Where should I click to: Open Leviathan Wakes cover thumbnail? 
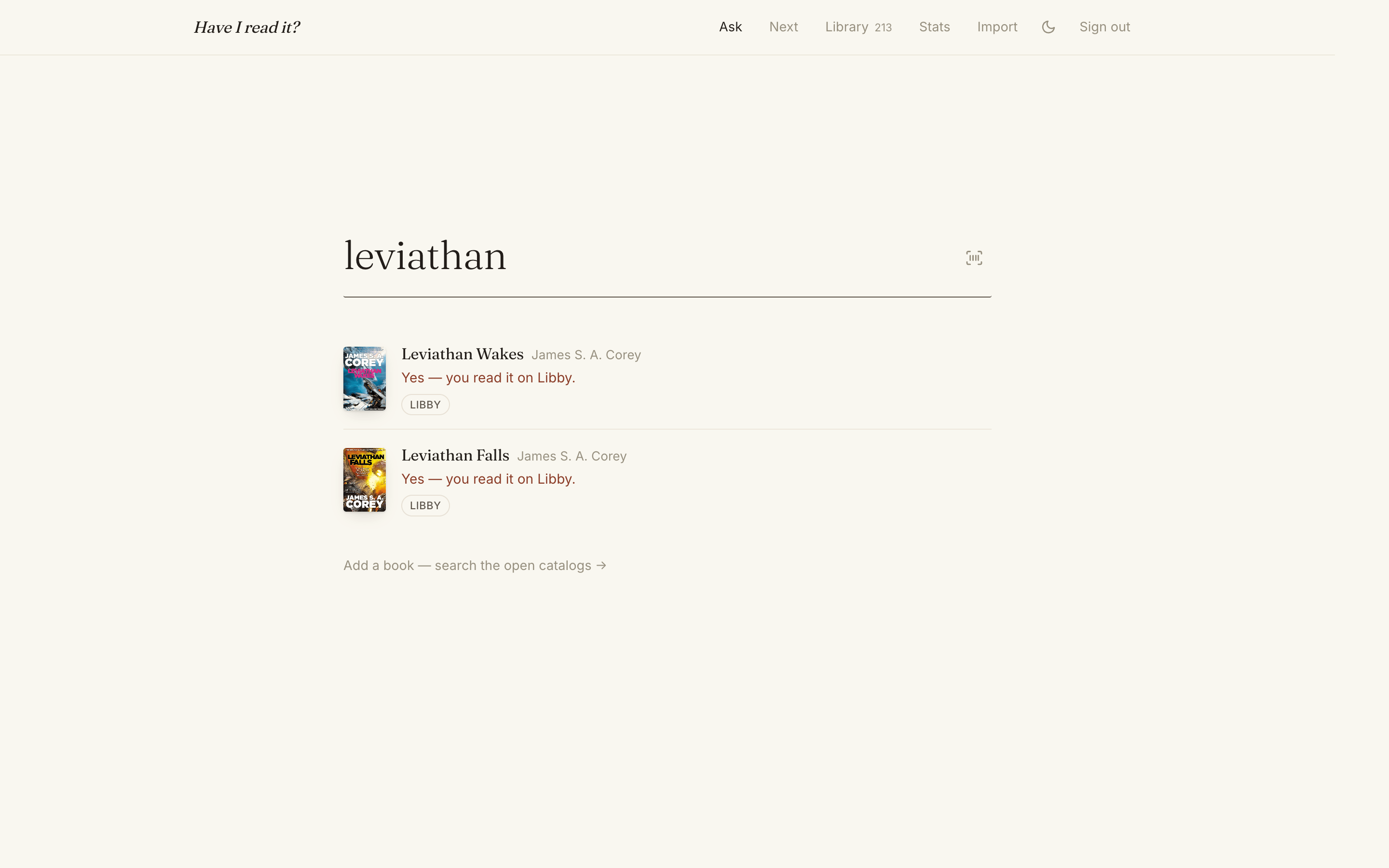[365, 379]
